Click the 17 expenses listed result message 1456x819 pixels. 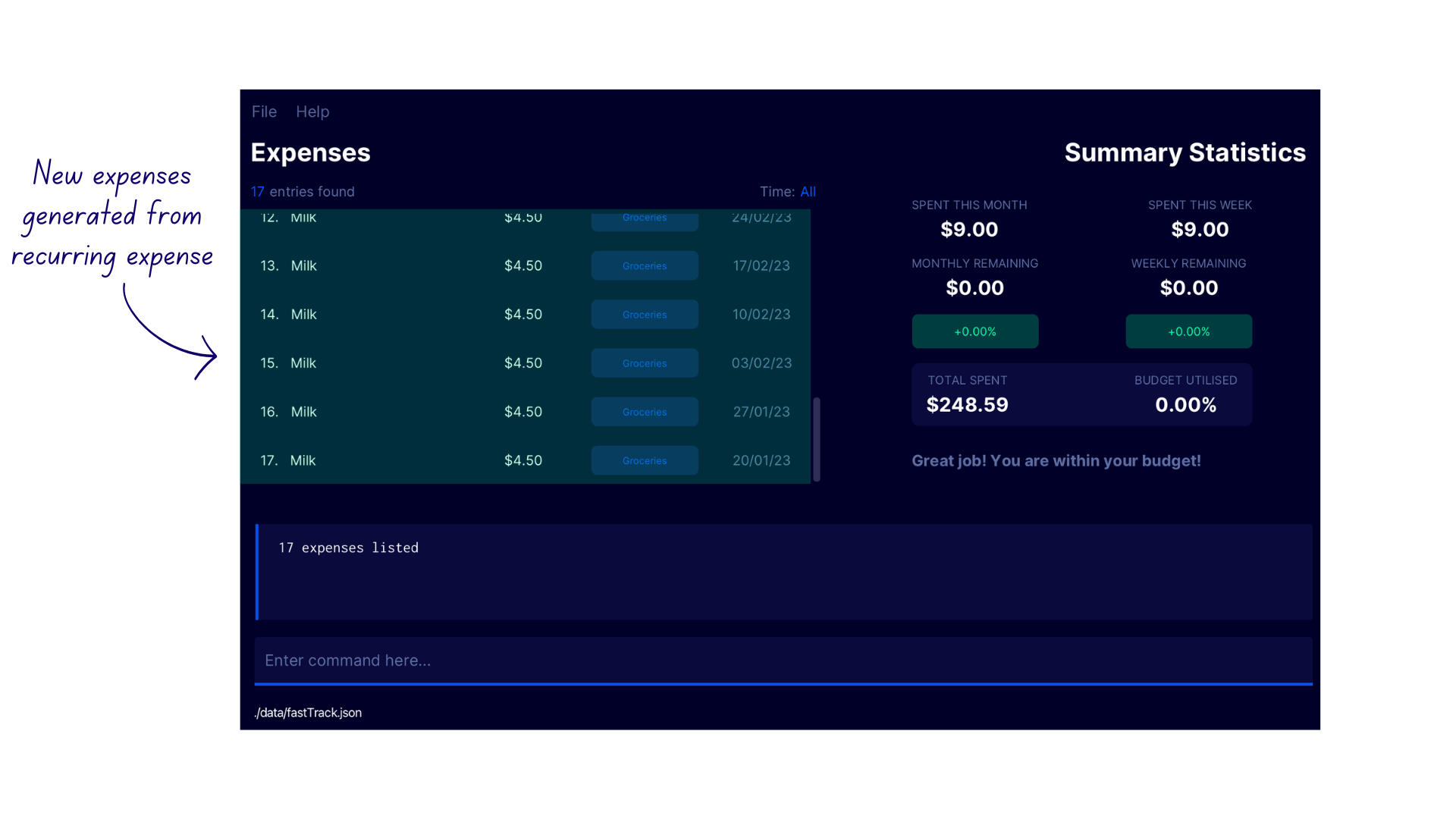pyautogui.click(x=348, y=548)
